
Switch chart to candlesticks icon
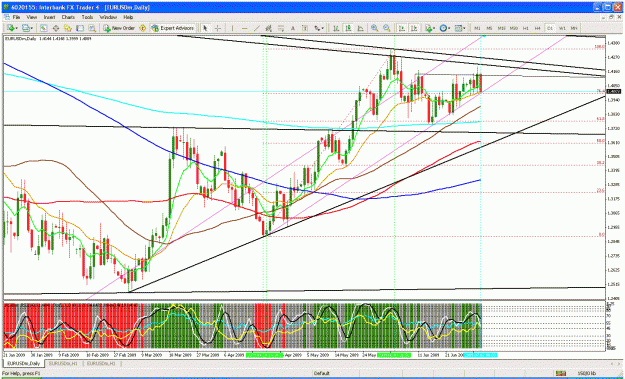pyautogui.click(x=348, y=28)
